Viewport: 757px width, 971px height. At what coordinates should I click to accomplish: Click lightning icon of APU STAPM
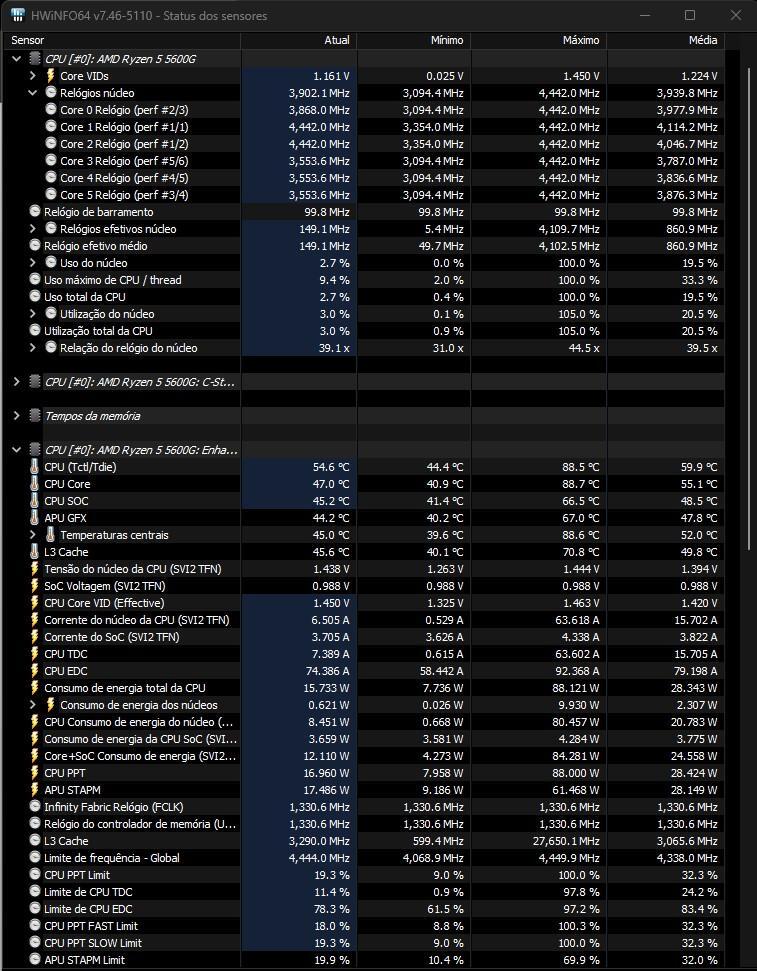click(35, 790)
